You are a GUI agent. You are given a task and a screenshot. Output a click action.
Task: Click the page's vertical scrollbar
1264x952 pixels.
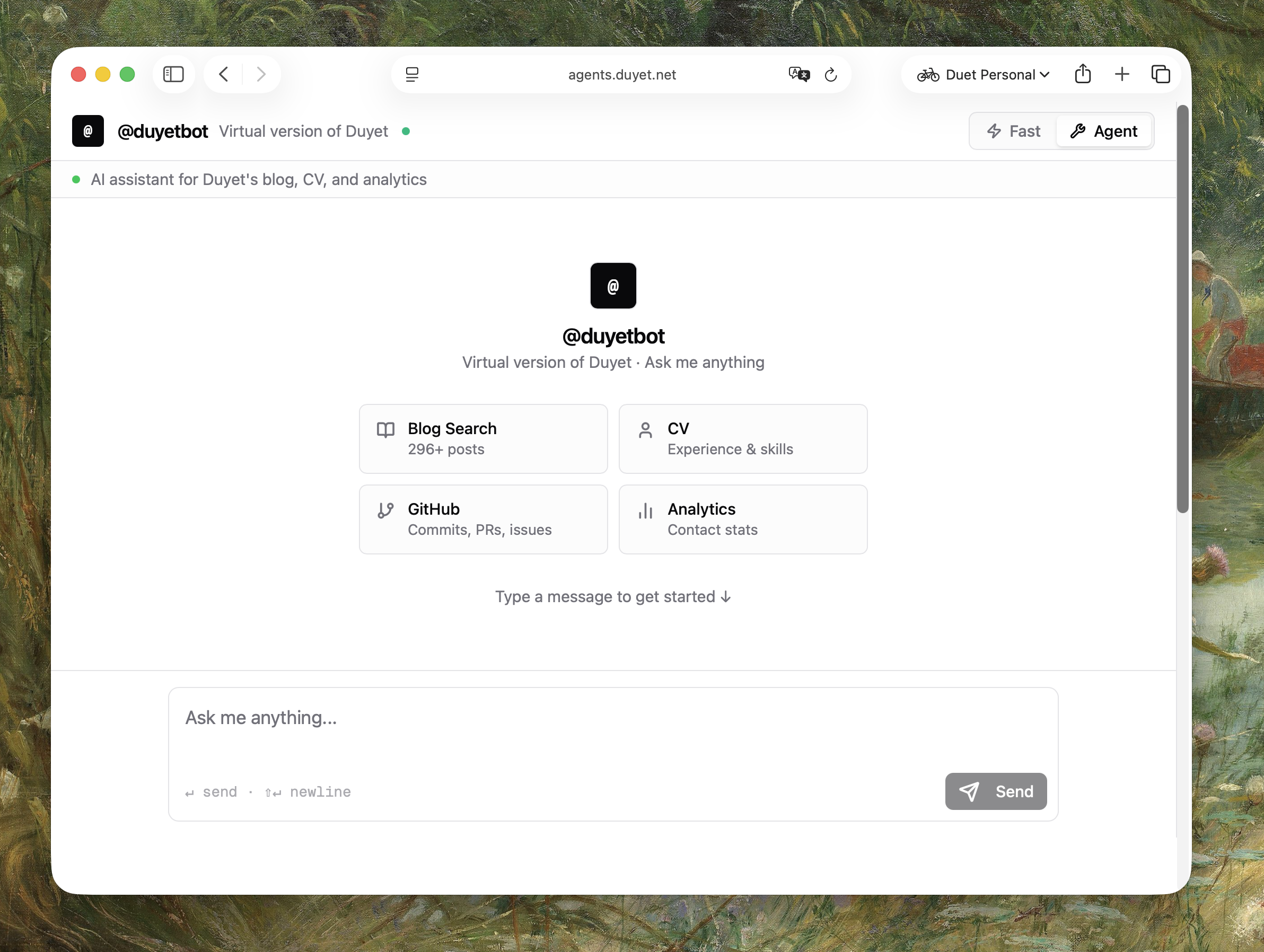point(1182,308)
